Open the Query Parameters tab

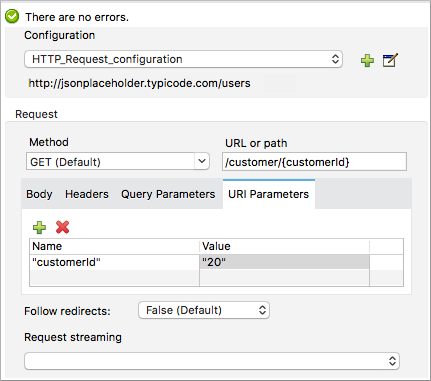[x=168, y=194]
